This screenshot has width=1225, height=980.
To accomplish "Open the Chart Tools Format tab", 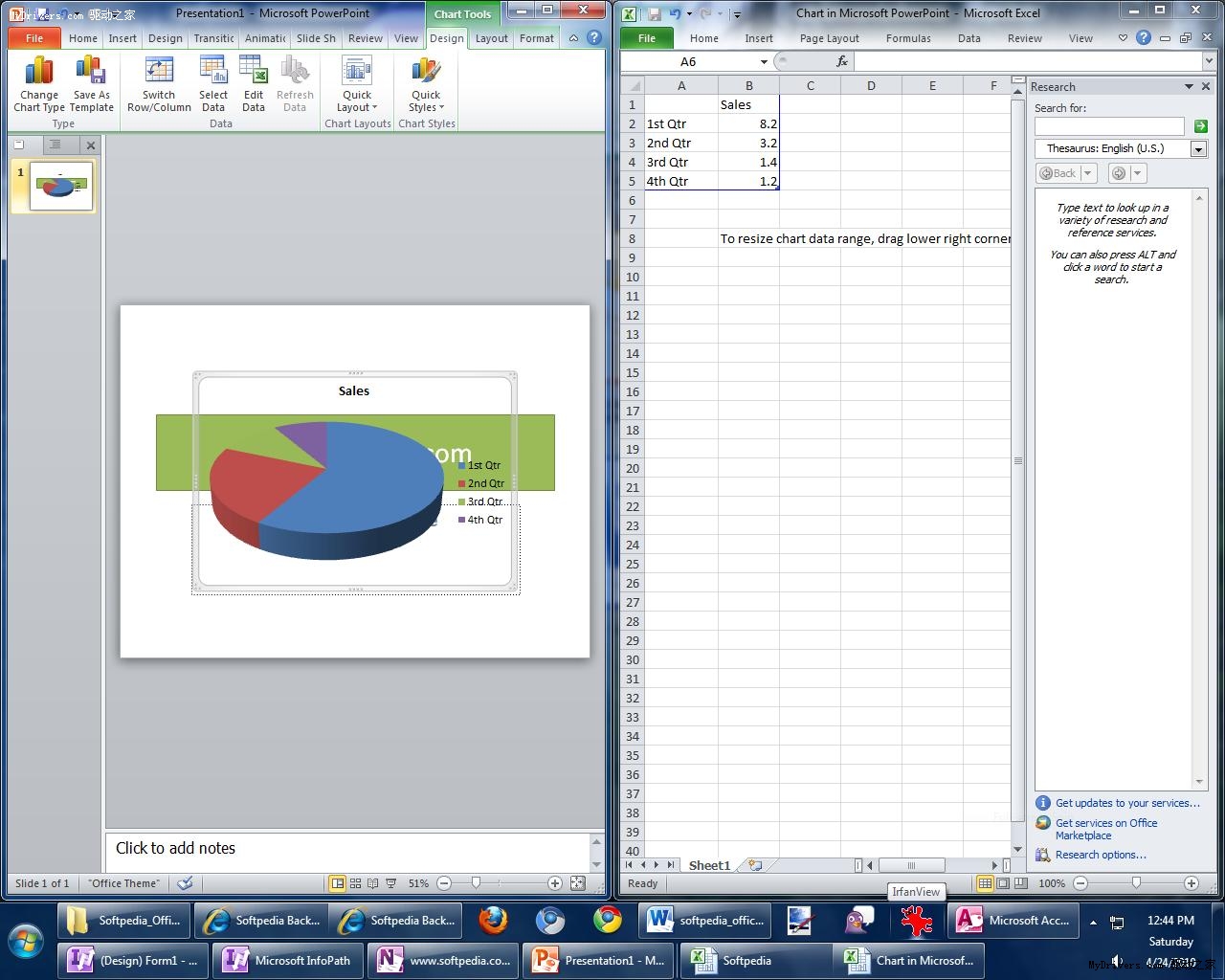I will pyautogui.click(x=537, y=38).
